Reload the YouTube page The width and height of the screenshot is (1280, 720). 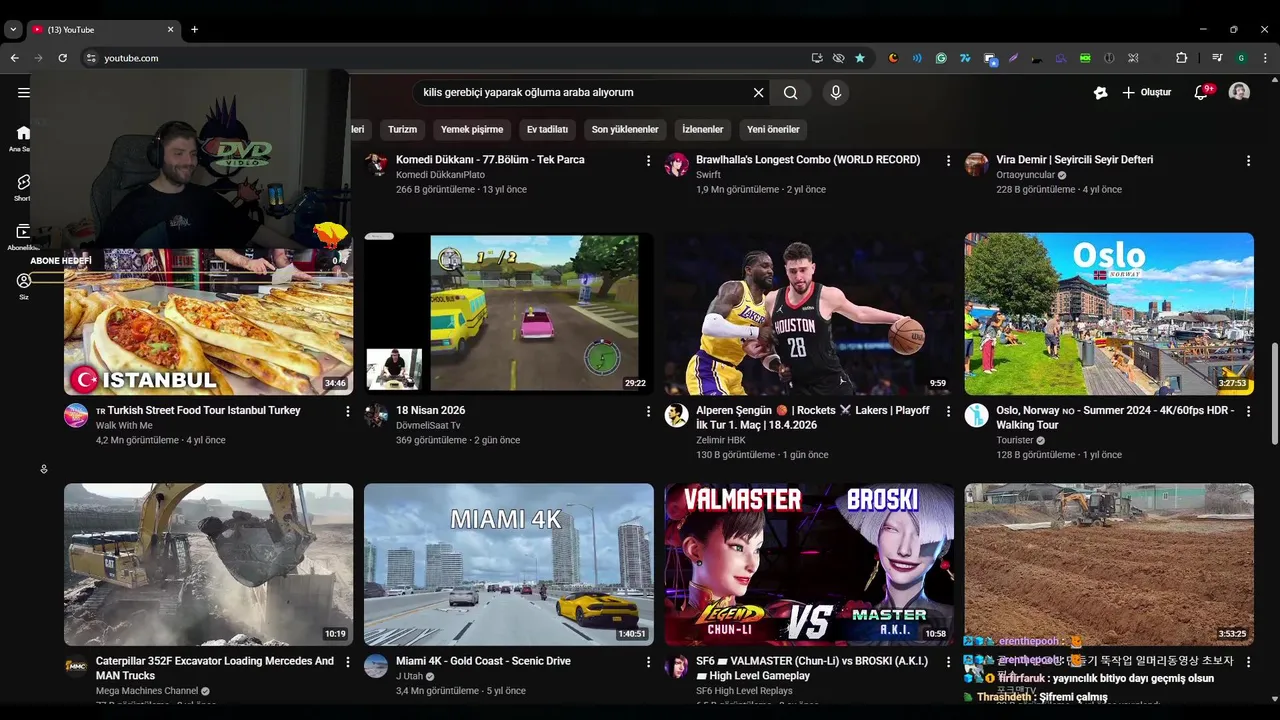point(62,58)
